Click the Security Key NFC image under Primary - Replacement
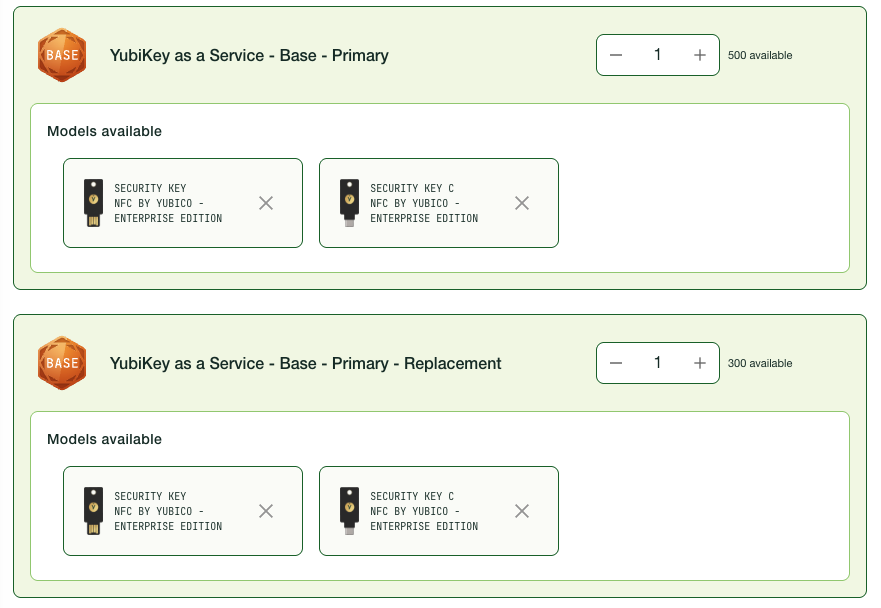This screenshot has width=881, height=608. (x=93, y=511)
